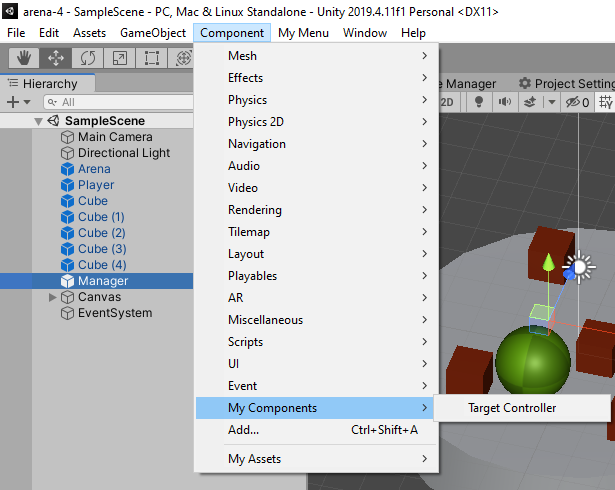Viewport: 615px width, 490px height.
Task: Toggle scene effects icon
Action: tap(530, 102)
